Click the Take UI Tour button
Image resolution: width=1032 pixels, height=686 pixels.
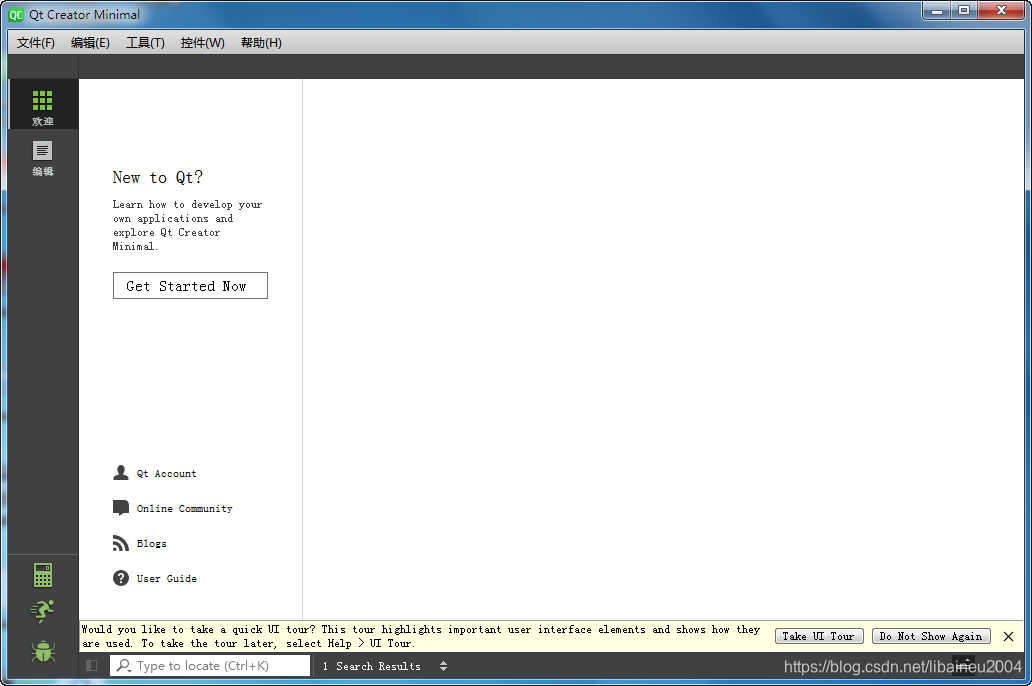[819, 636]
